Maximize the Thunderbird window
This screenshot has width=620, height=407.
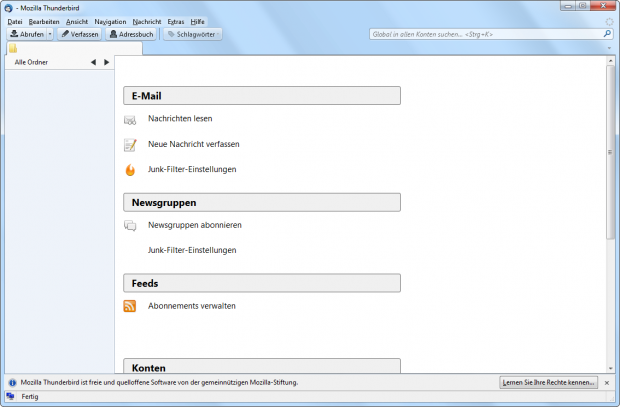582,6
